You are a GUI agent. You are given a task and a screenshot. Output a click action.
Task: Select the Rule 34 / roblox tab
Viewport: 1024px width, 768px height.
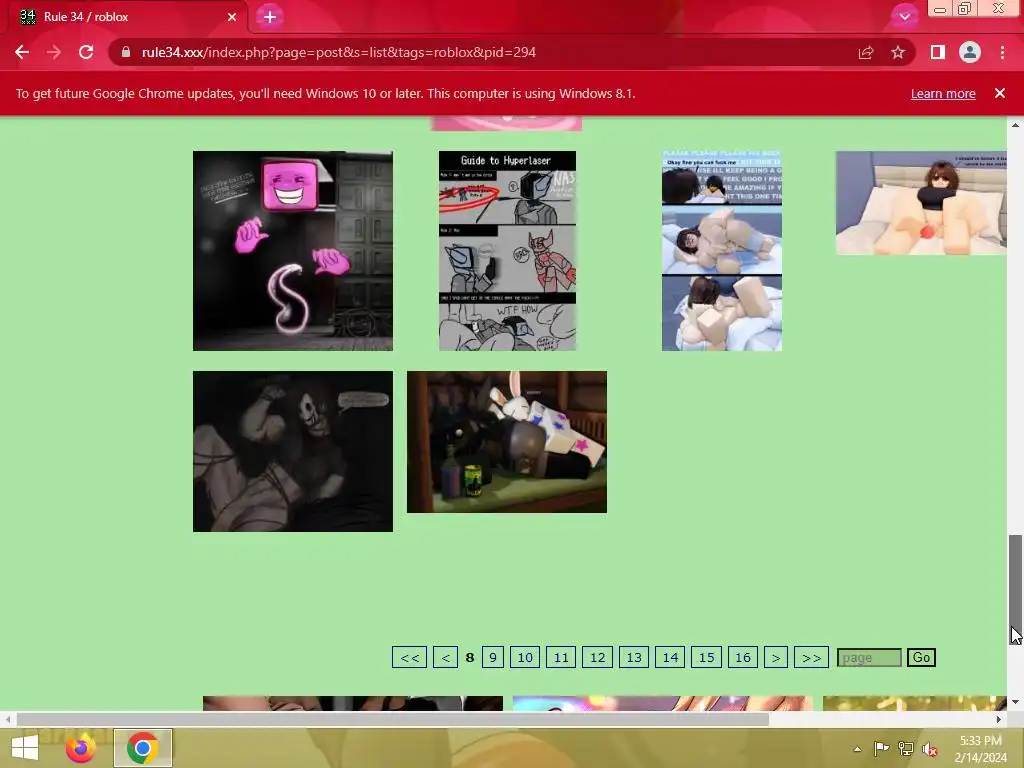(127, 17)
